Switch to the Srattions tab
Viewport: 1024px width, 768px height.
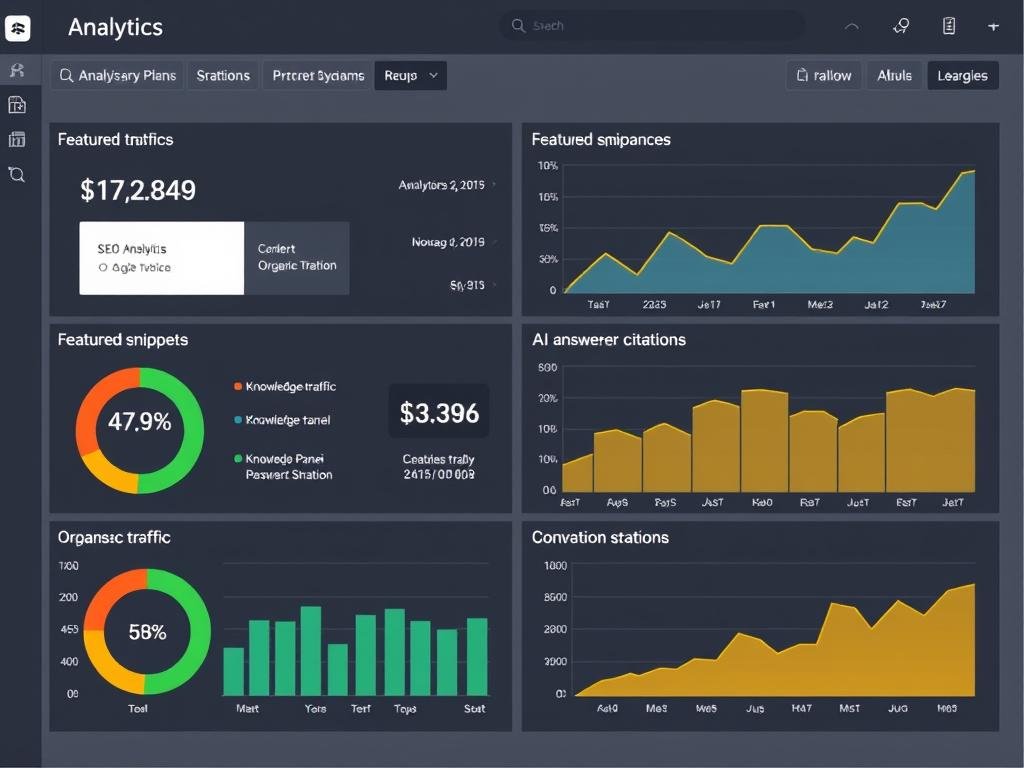[223, 76]
